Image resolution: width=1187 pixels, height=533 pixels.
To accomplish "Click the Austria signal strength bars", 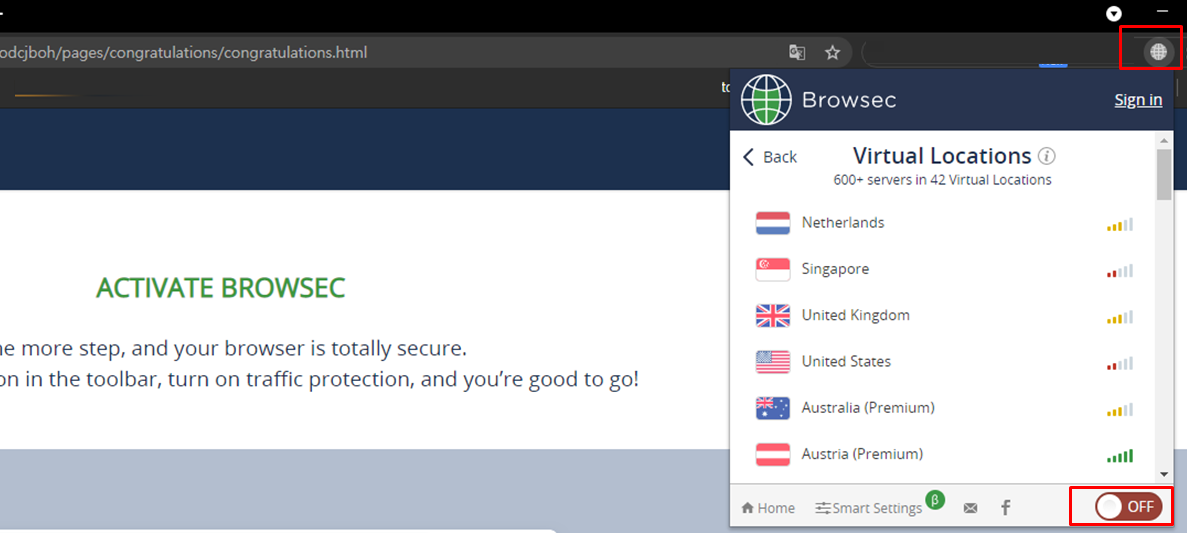I will [x=1120, y=456].
